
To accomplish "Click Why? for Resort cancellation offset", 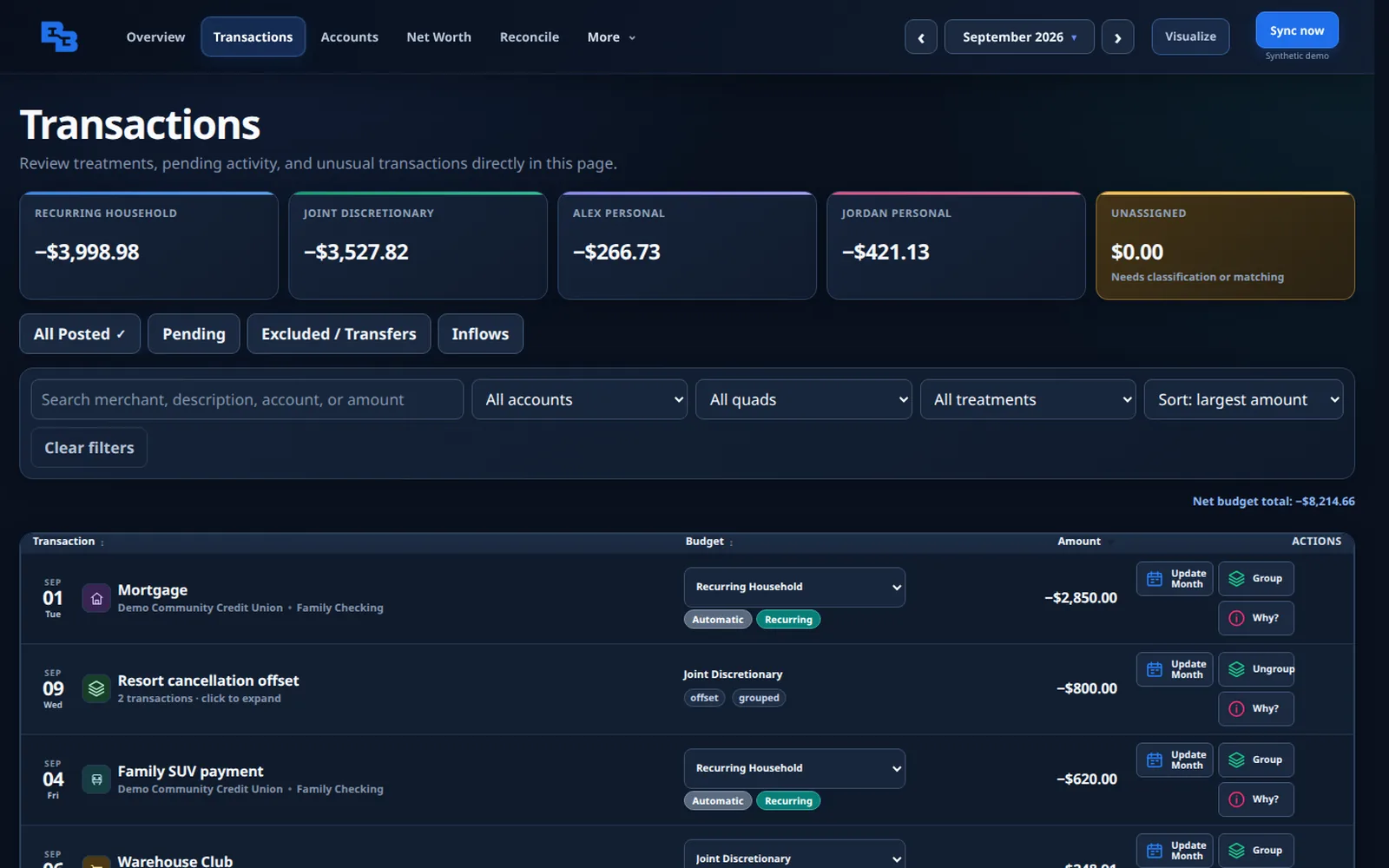I will click(x=1256, y=708).
